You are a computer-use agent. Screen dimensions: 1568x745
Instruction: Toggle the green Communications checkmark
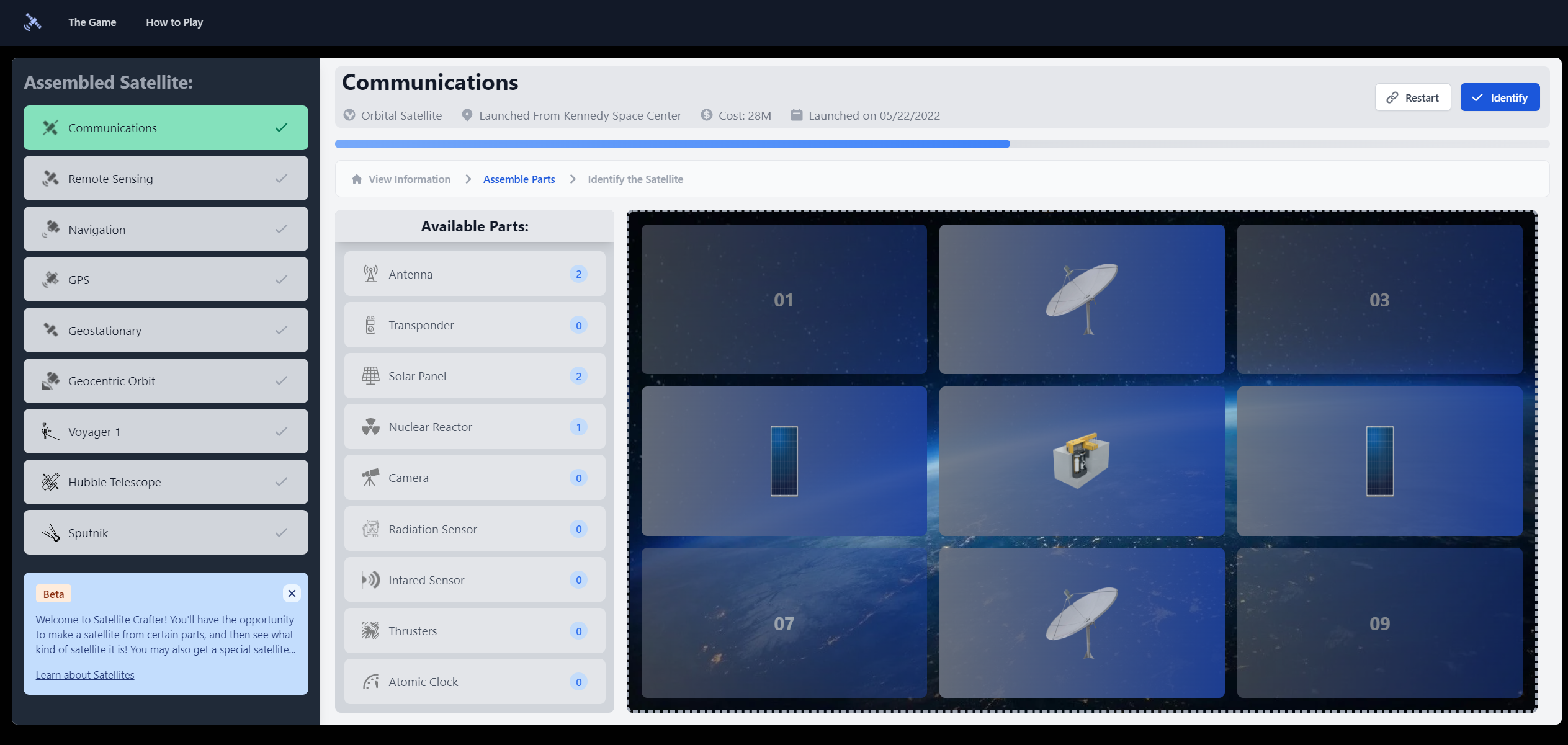point(281,128)
